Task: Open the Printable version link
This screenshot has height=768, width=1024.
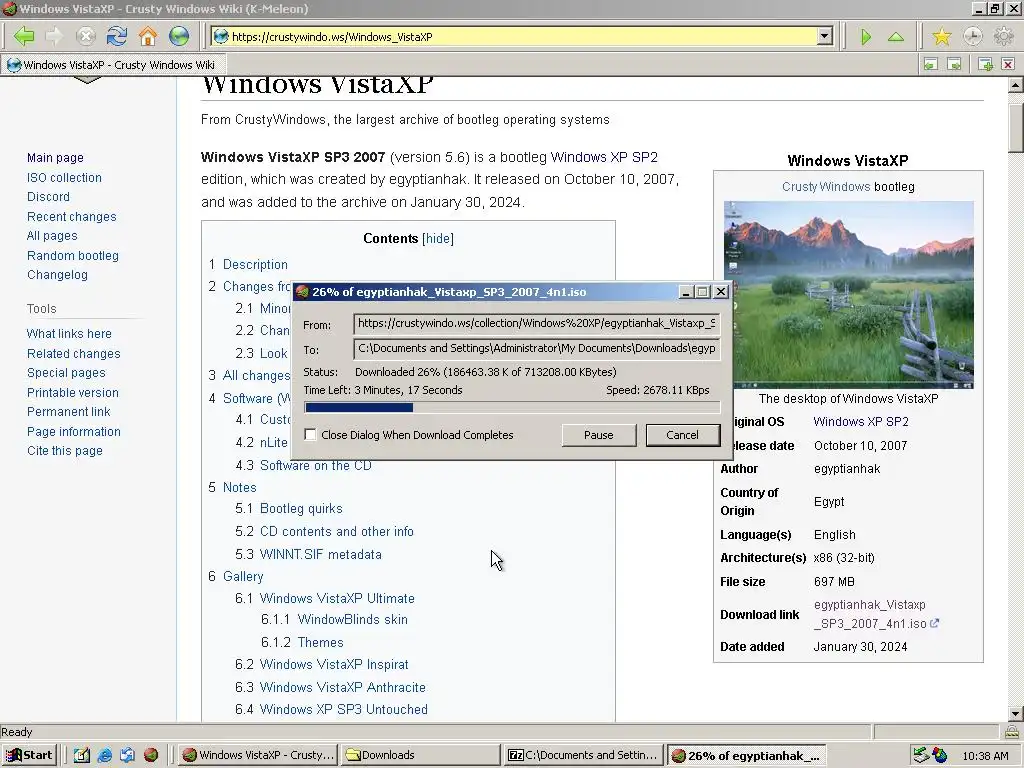Action: coord(73,392)
